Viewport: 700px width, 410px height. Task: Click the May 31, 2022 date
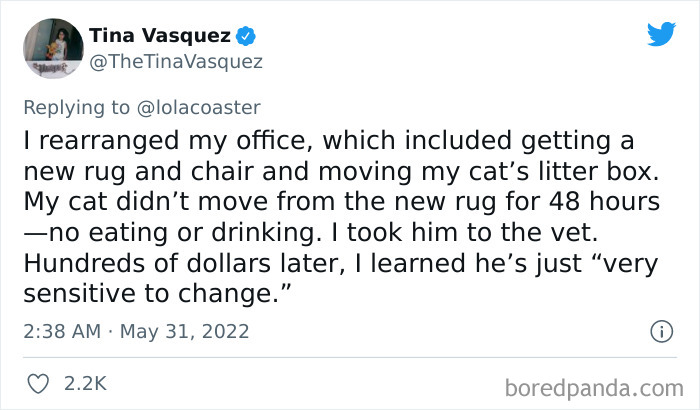click(186, 331)
